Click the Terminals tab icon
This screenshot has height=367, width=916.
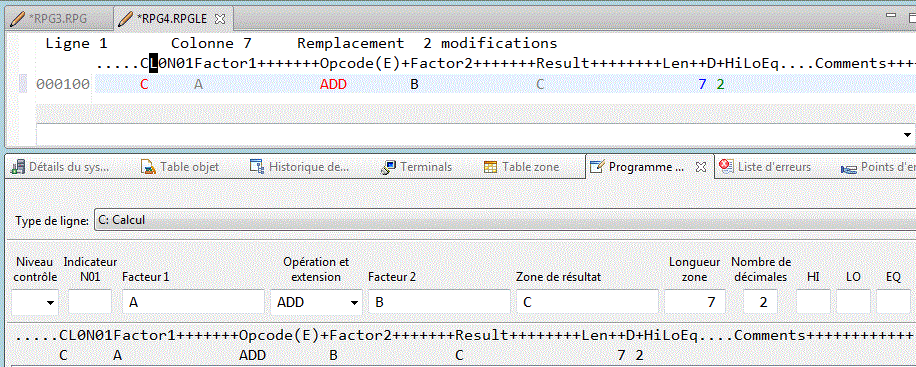pos(388,167)
